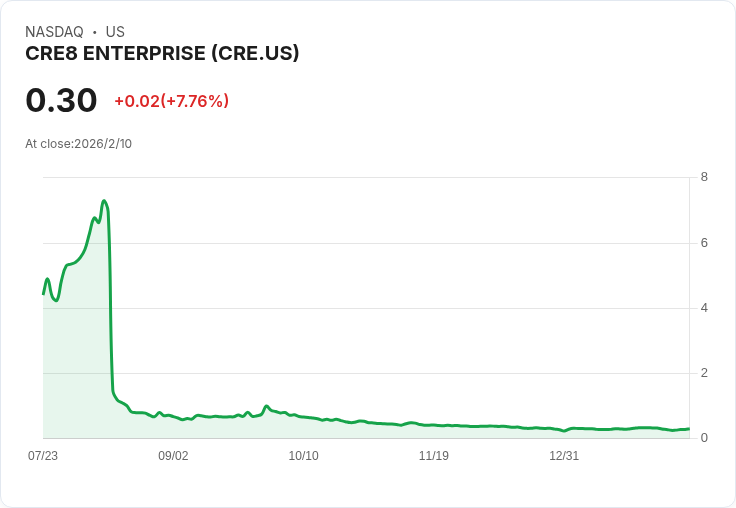
Task: Click the 10/10 date axis label
Action: point(303,456)
